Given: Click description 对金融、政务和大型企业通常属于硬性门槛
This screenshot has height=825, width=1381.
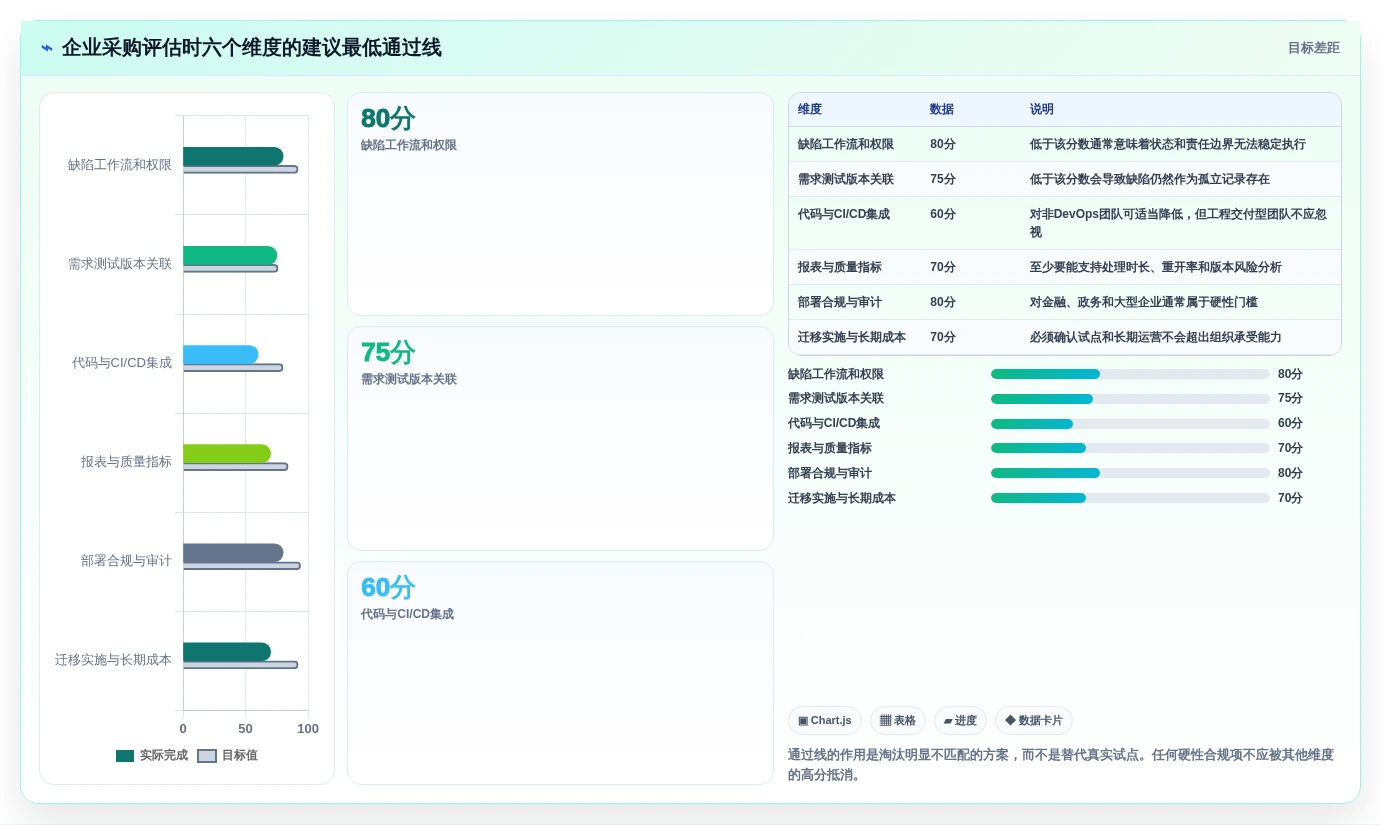Looking at the screenshot, I should tap(1144, 302).
